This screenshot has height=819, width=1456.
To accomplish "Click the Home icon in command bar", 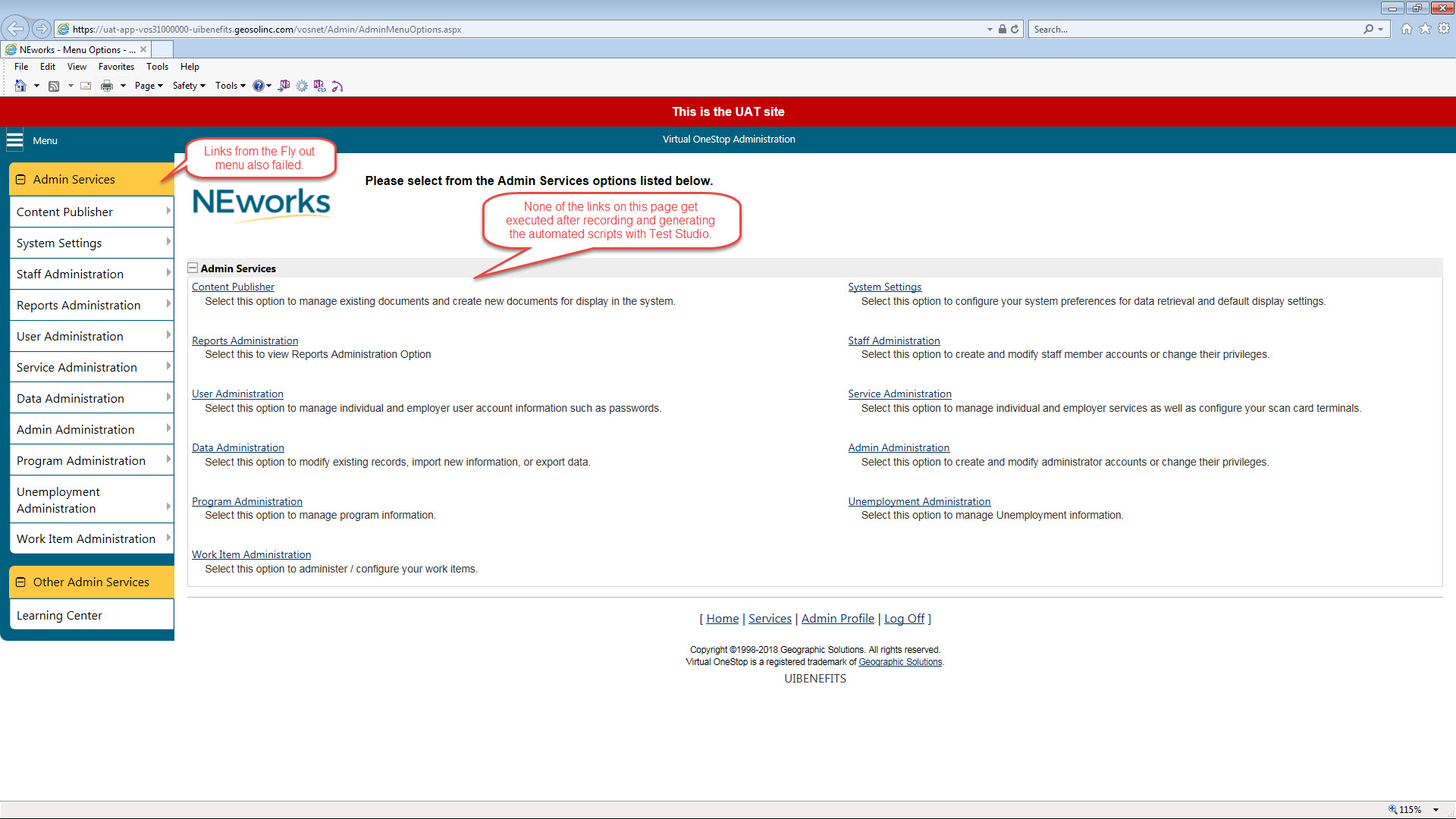I will [x=20, y=86].
